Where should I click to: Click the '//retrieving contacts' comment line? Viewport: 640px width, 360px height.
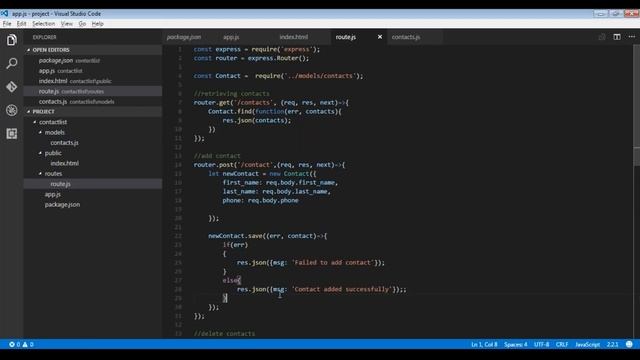pos(231,93)
